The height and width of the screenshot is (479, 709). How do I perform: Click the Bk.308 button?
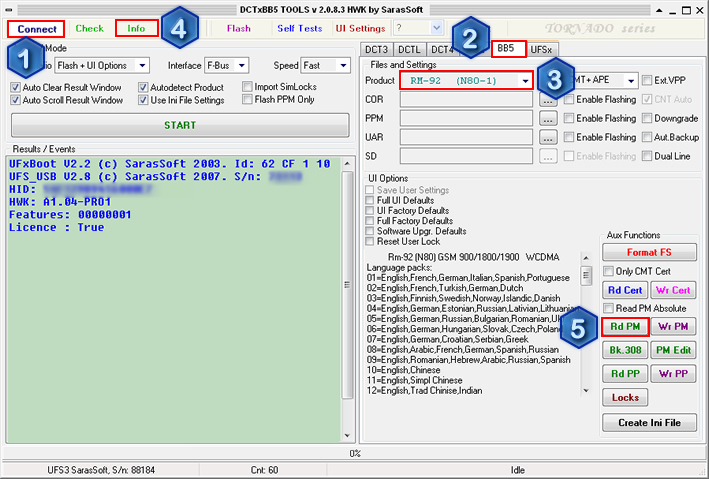click(625, 350)
